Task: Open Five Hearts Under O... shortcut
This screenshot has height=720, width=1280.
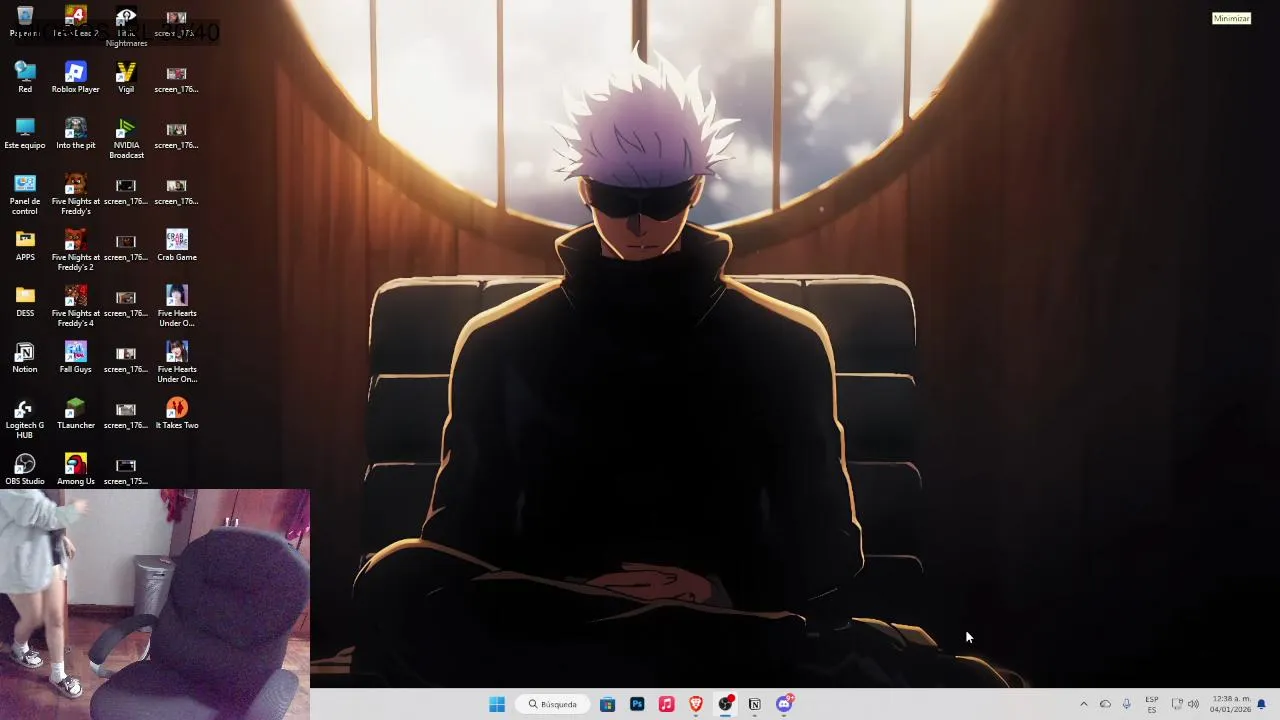Action: pyautogui.click(x=177, y=307)
